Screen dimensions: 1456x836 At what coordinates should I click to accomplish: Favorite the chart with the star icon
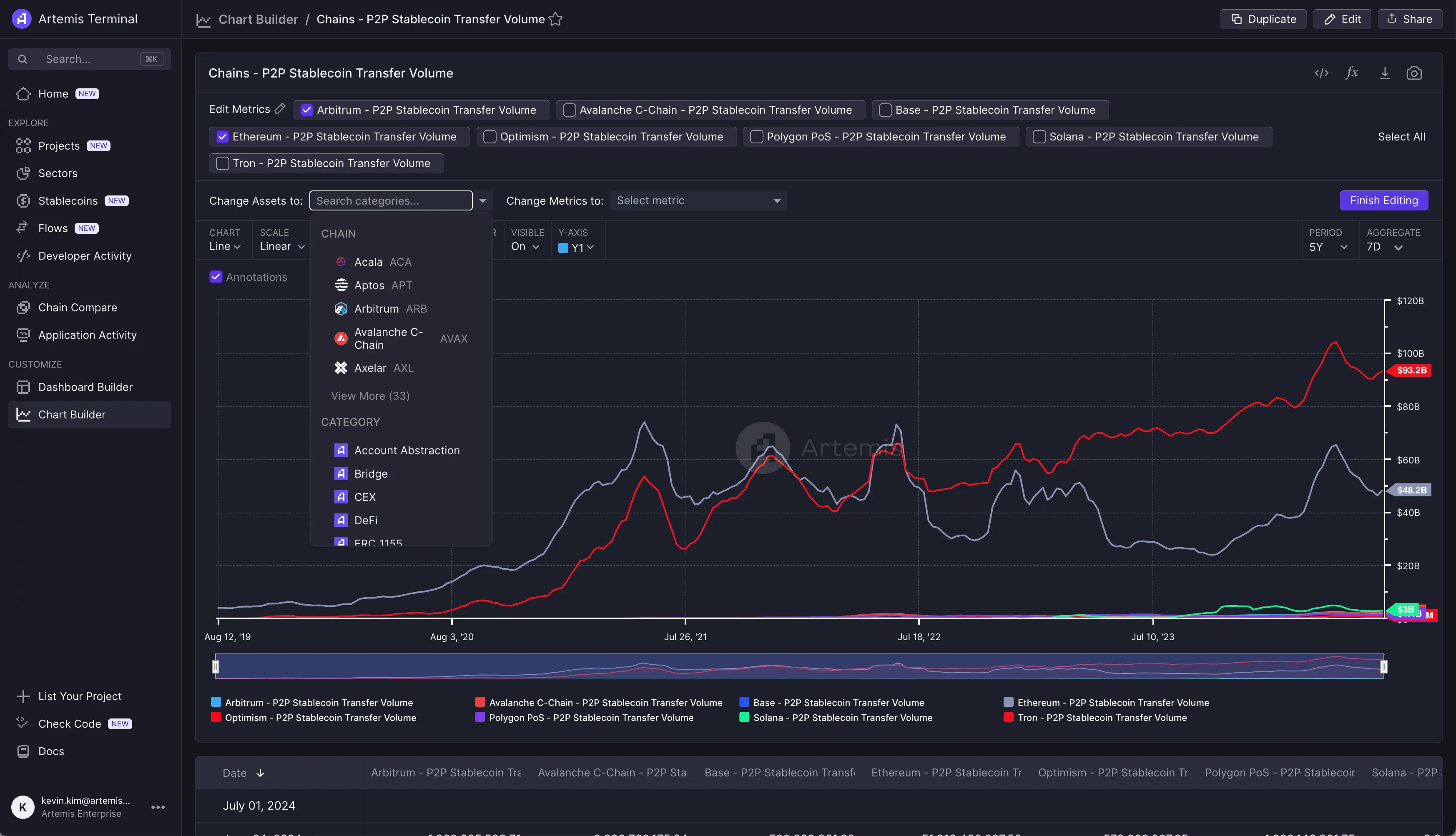click(x=555, y=19)
